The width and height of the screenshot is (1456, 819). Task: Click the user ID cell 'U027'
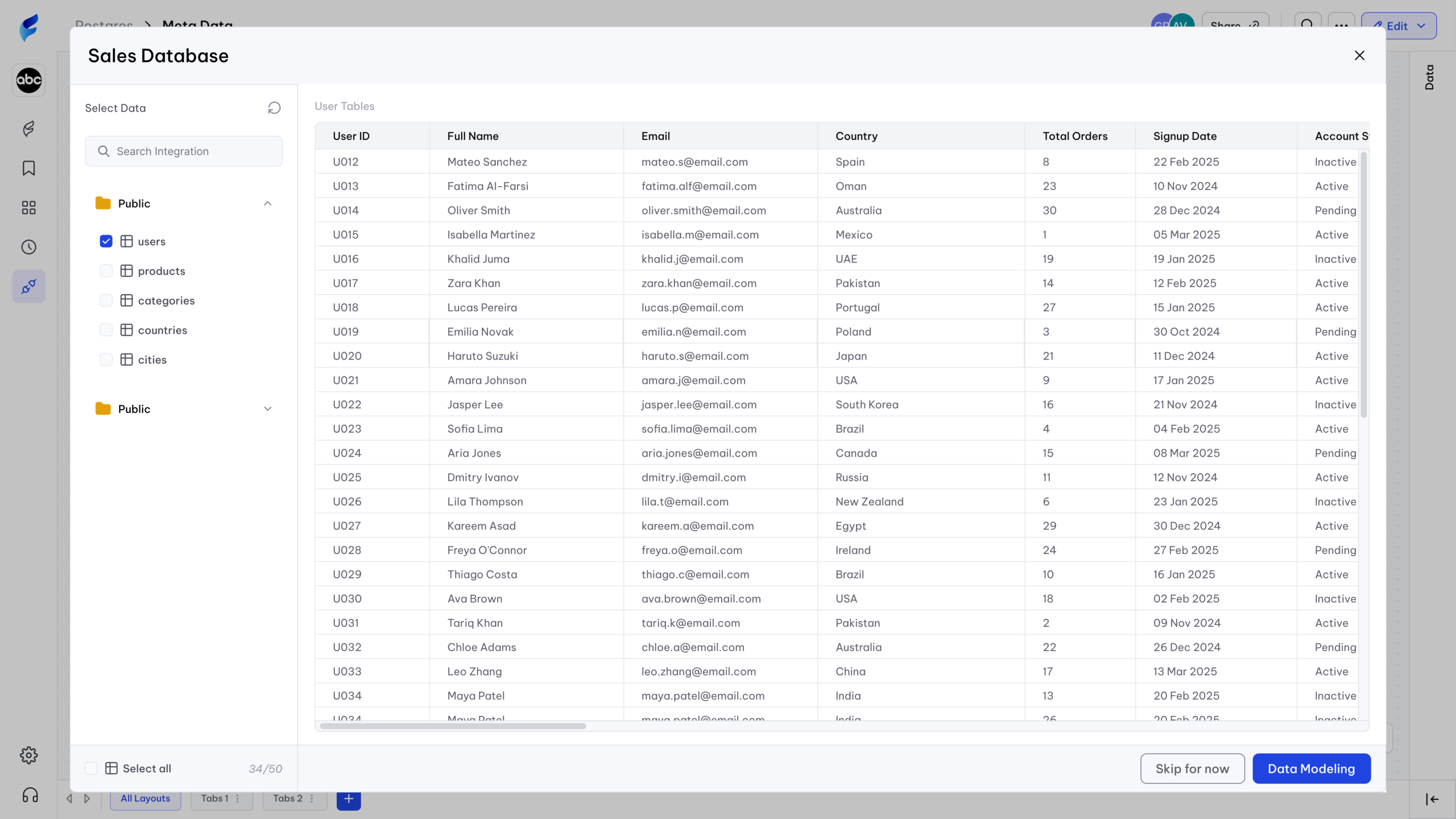[346, 526]
